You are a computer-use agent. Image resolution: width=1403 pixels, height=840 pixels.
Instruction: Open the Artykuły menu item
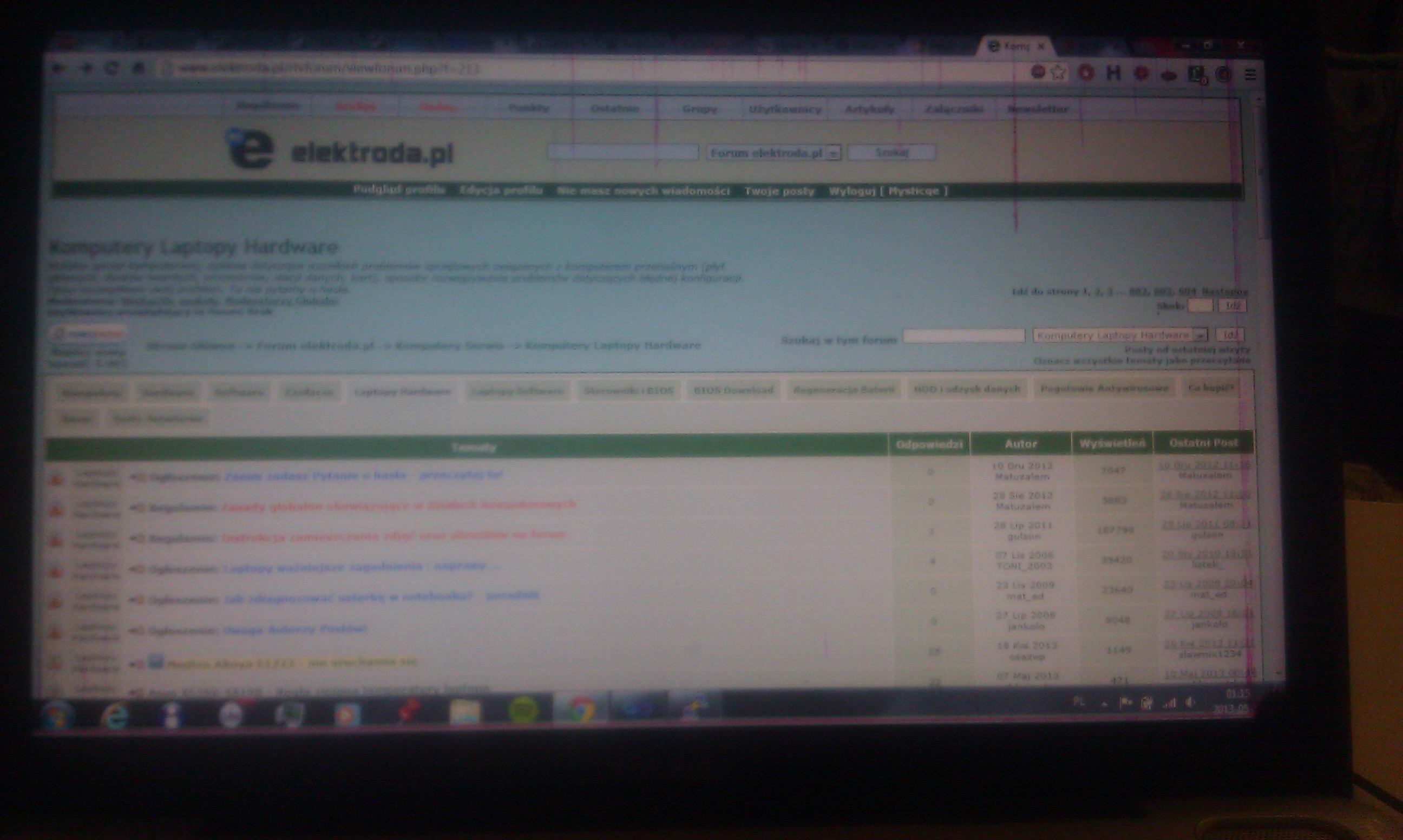click(x=869, y=109)
